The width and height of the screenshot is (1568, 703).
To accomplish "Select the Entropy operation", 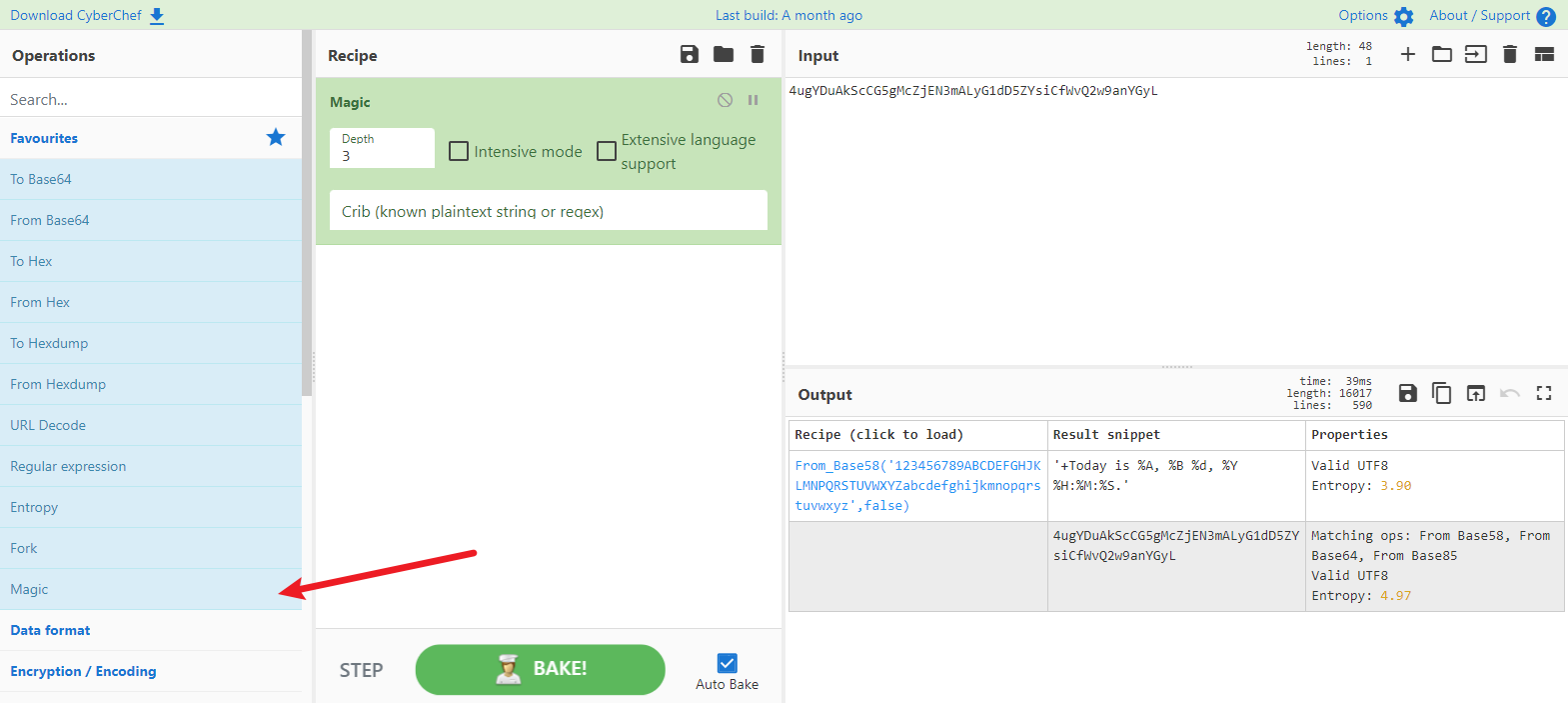I will (x=150, y=507).
